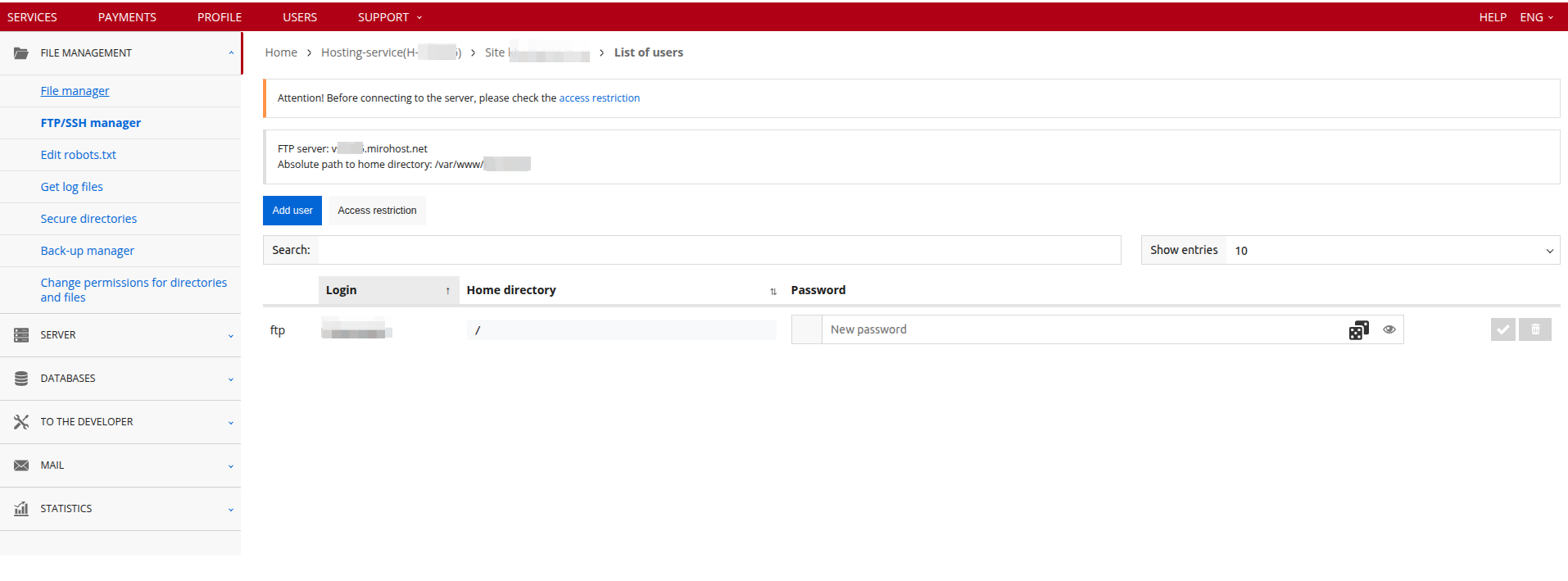Open the Show entries dropdown

coord(1392,251)
